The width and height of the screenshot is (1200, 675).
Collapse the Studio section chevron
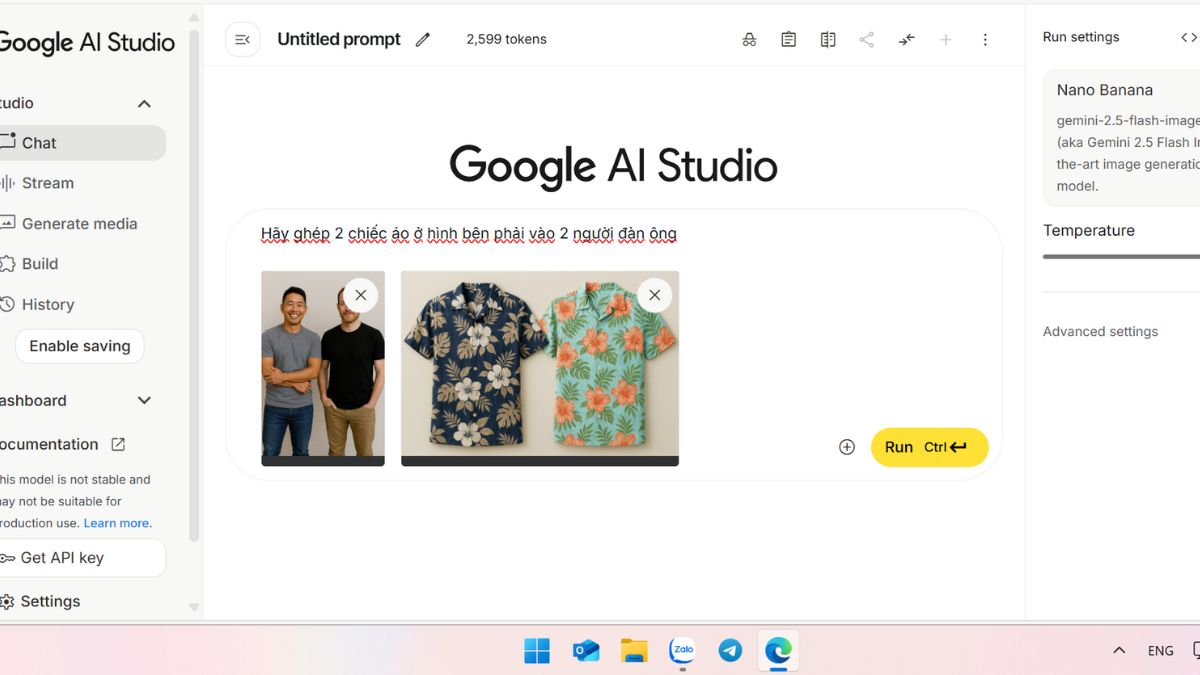click(x=144, y=103)
